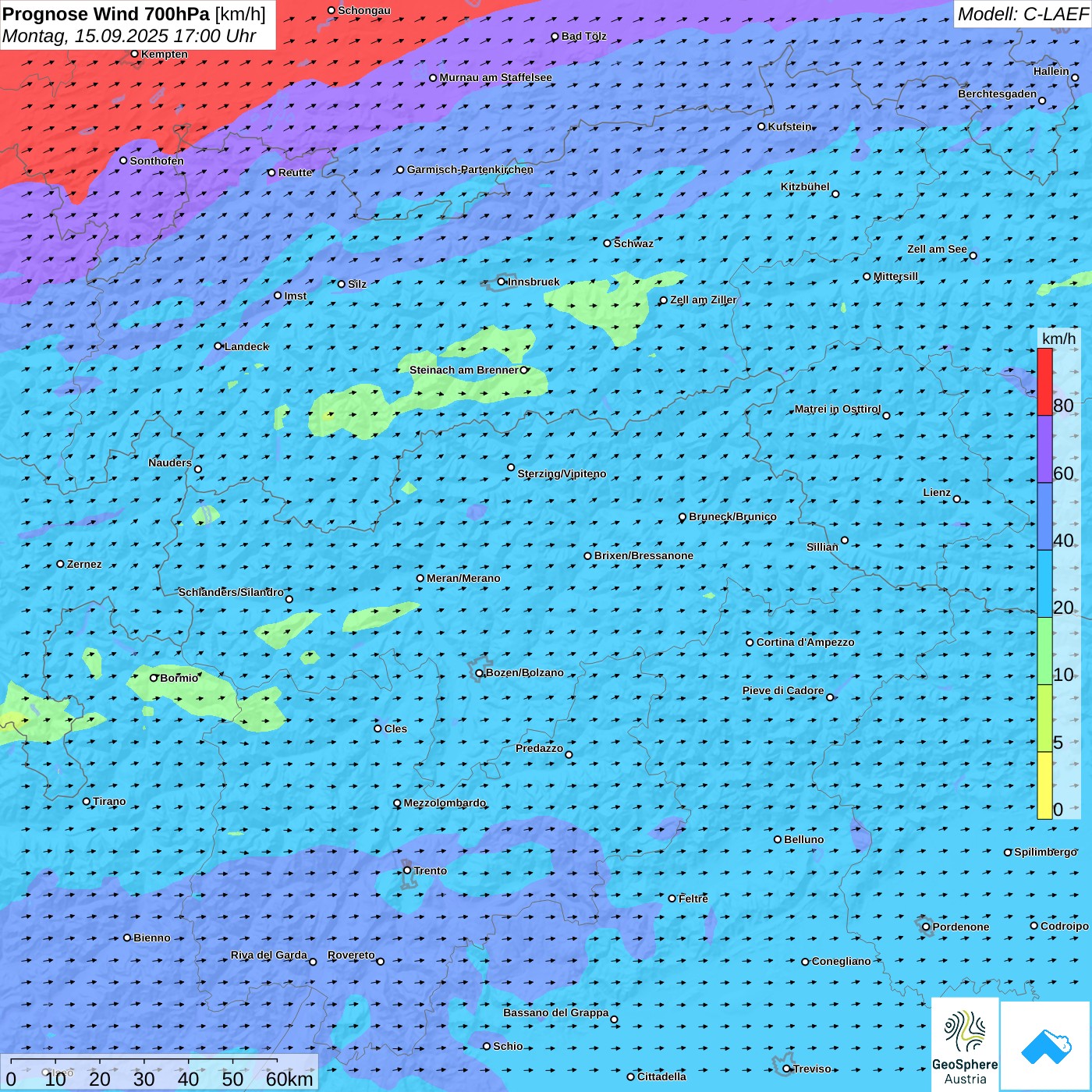The image size is (1092, 1092).
Task: Click the 'Zell am Ziller' label
Action: (704, 300)
